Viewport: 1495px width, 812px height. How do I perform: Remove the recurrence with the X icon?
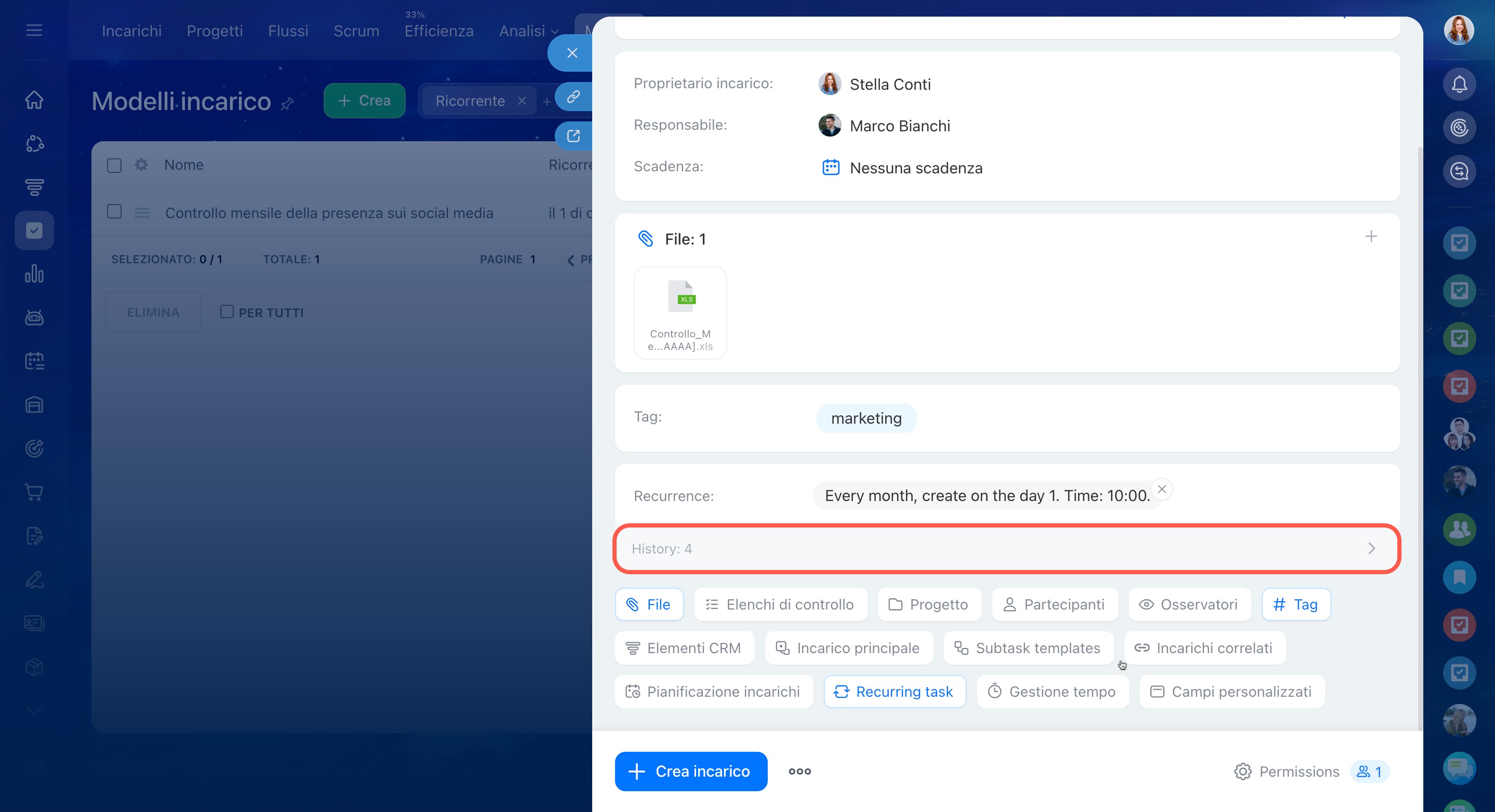[x=1162, y=489]
